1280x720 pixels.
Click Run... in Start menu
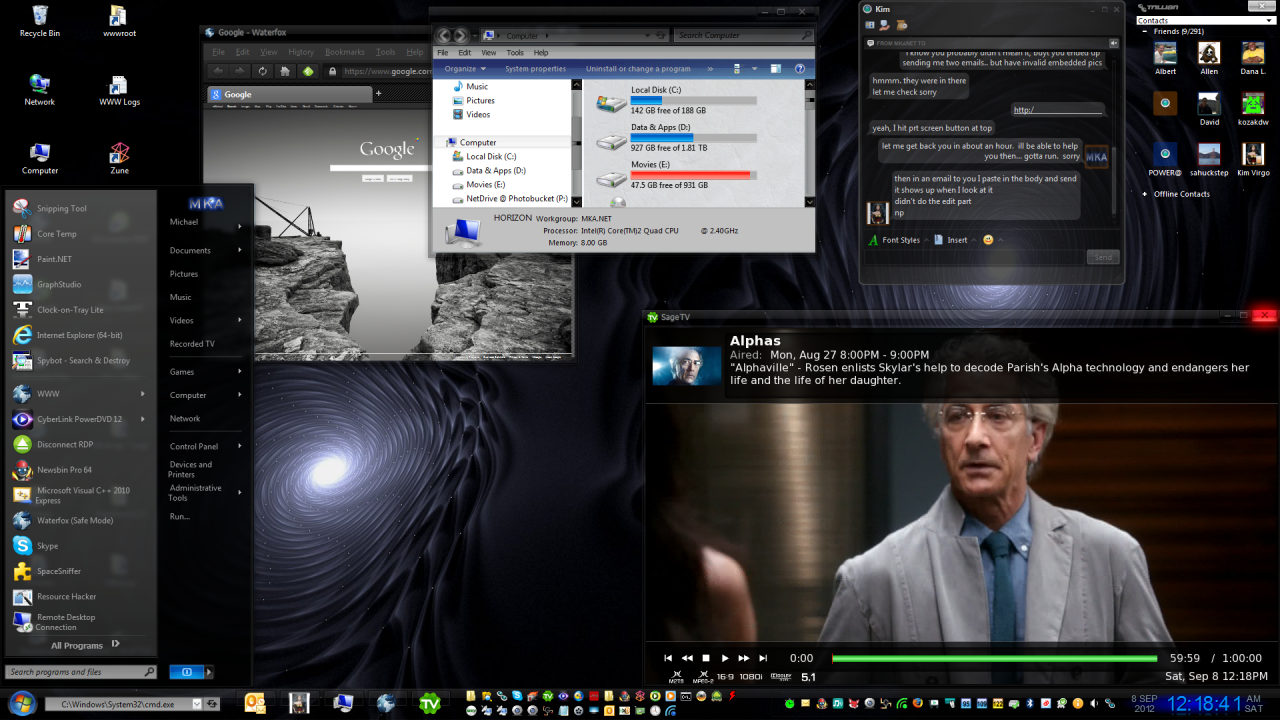click(180, 516)
